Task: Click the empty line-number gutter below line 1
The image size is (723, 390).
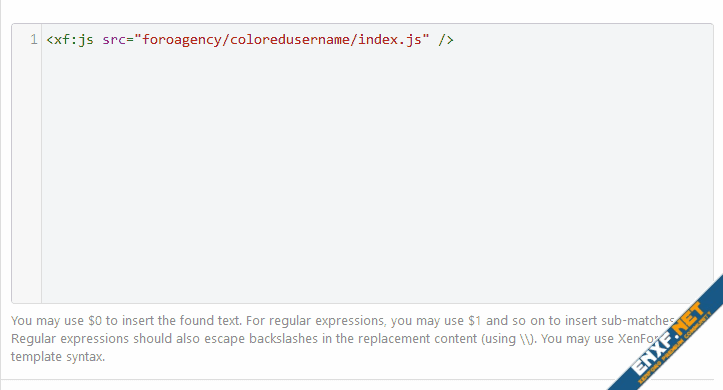Action: tap(27, 175)
